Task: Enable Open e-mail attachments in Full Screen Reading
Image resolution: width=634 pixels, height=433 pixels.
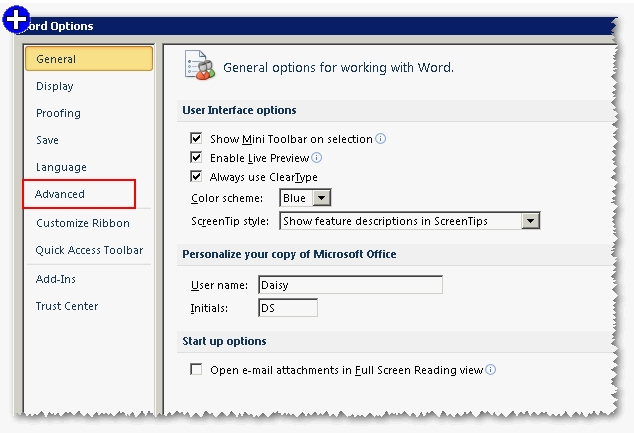Action: (x=196, y=370)
